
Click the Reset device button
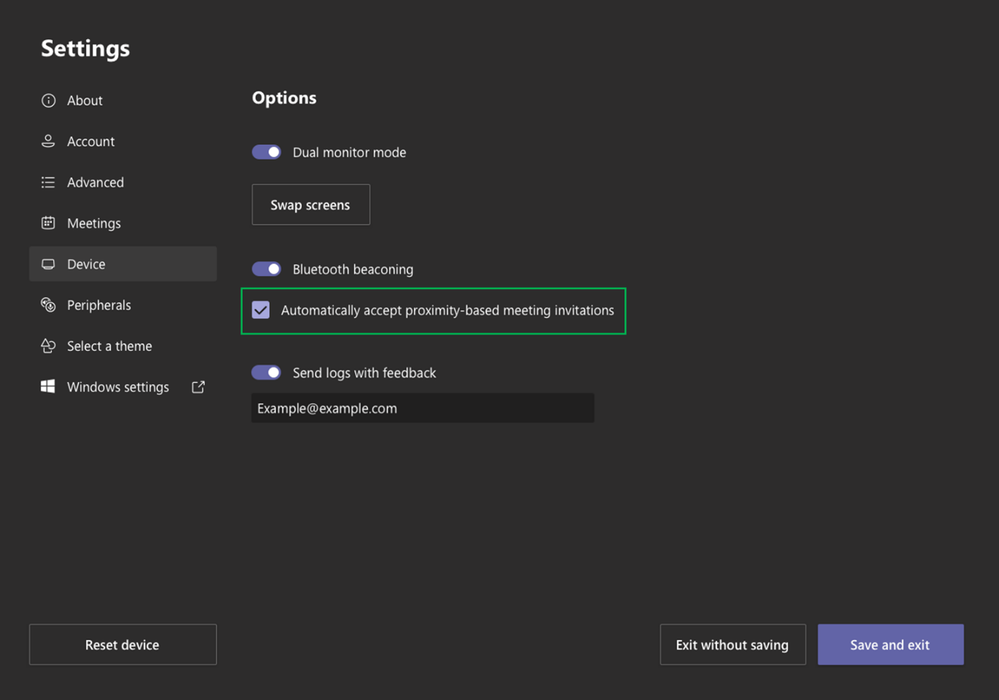[x=123, y=645]
